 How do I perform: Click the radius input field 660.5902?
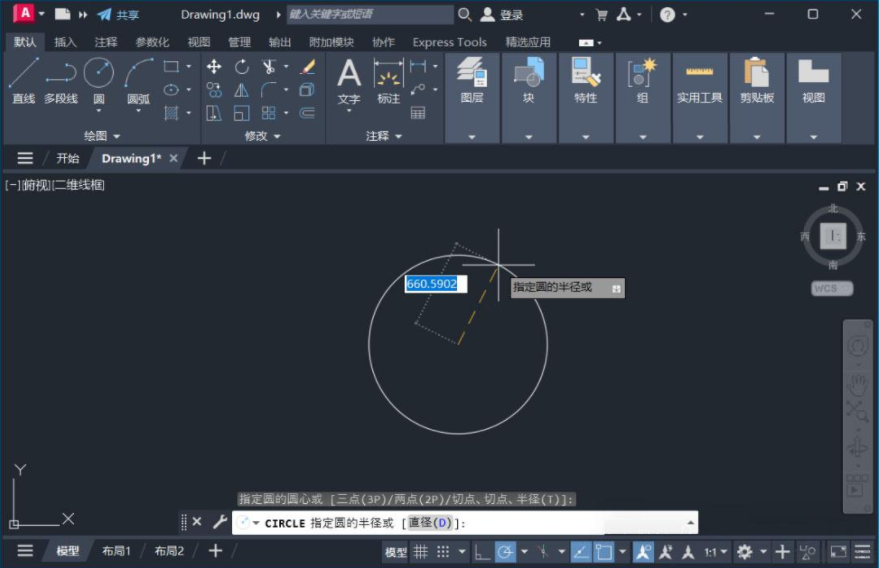(436, 284)
